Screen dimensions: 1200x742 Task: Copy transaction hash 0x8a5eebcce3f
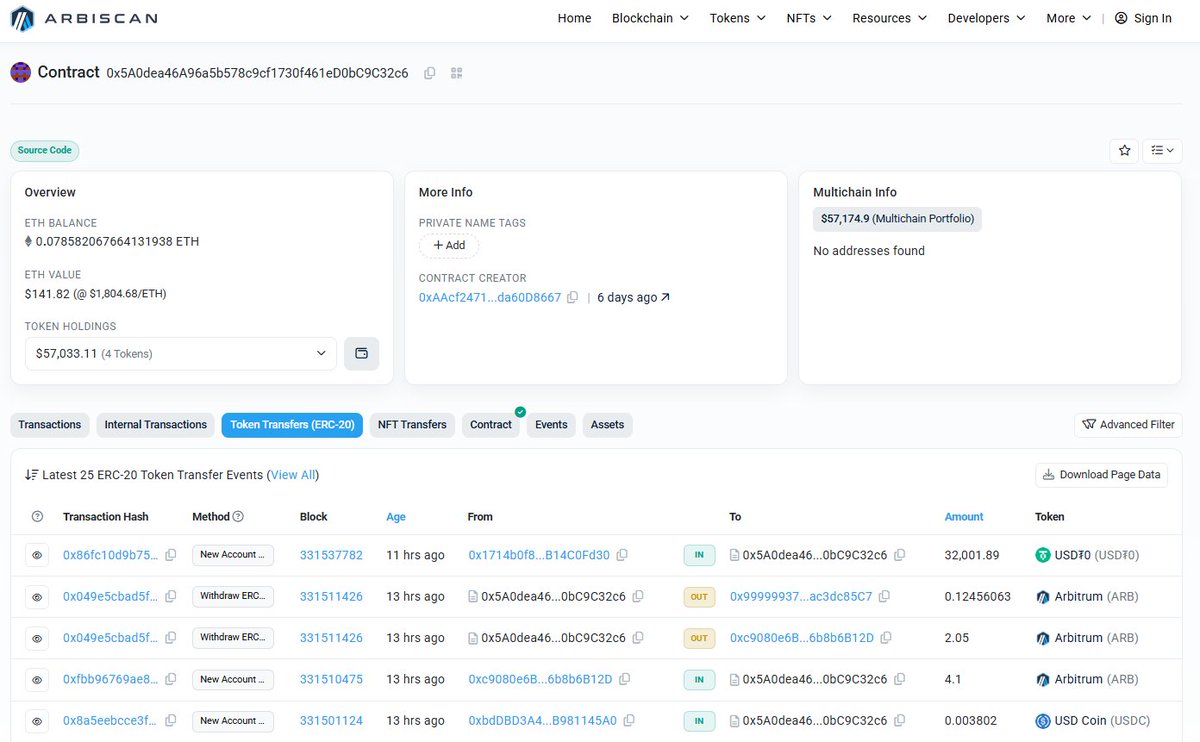[x=171, y=721]
